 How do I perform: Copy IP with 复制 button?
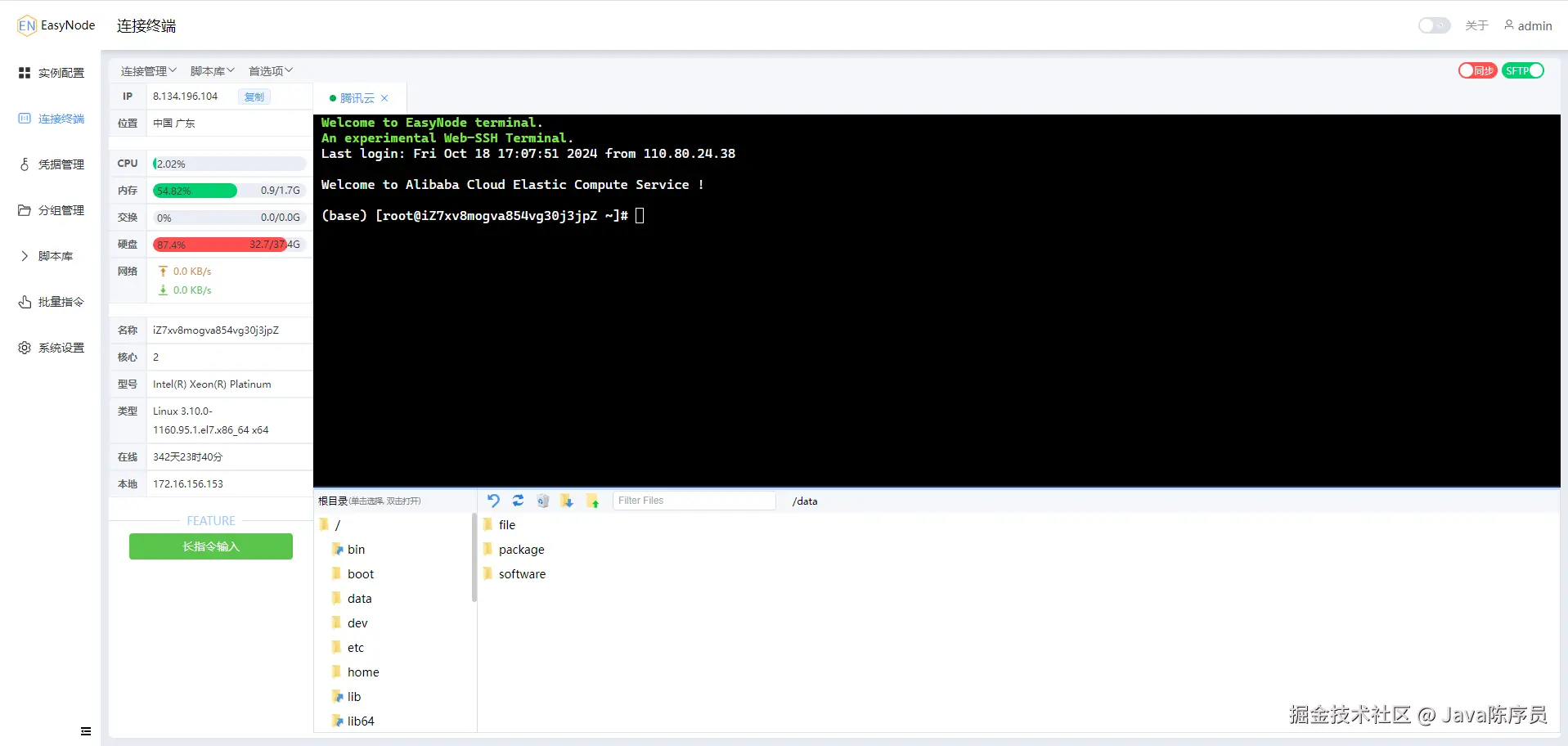(254, 97)
